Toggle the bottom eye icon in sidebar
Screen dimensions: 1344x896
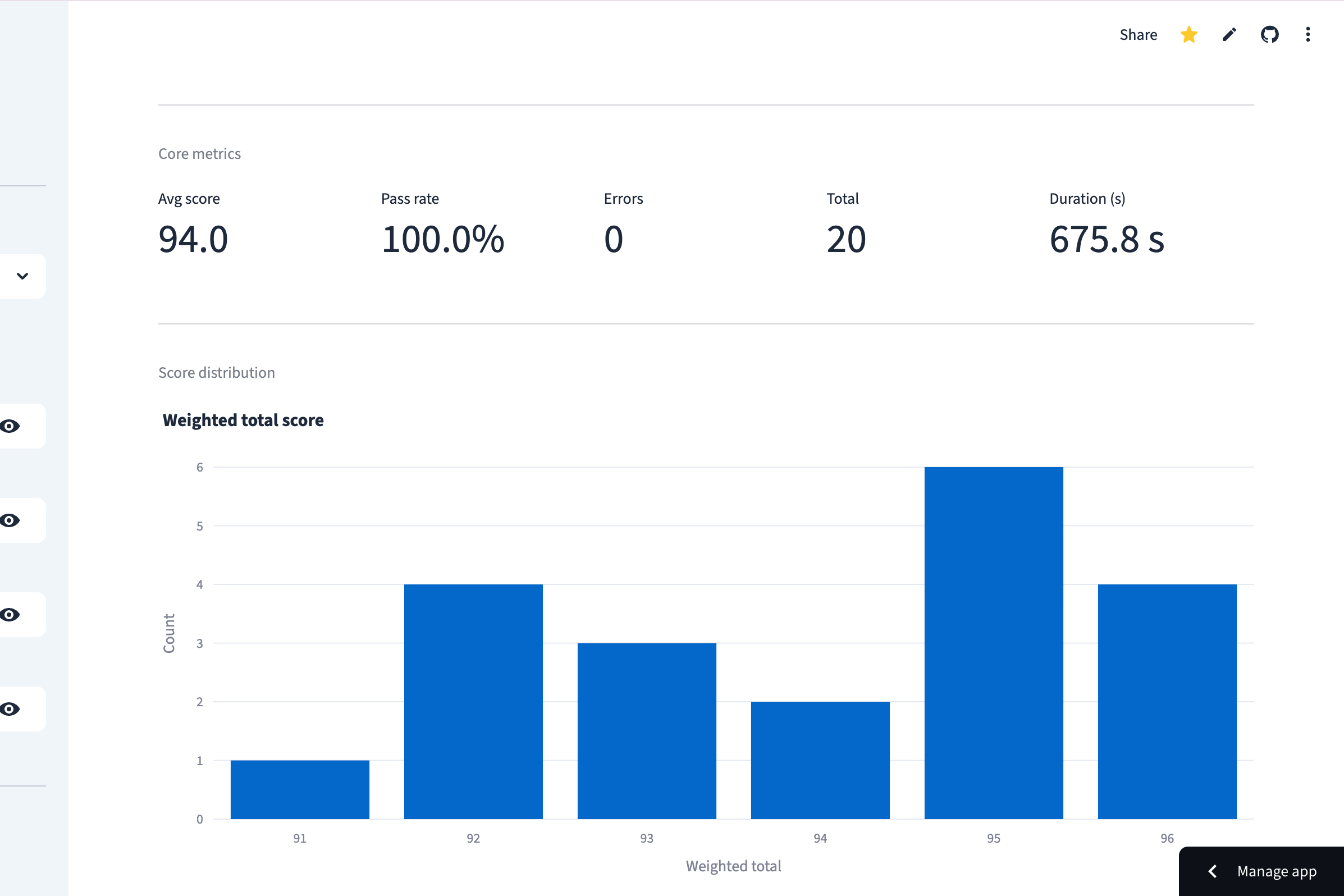click(x=10, y=709)
